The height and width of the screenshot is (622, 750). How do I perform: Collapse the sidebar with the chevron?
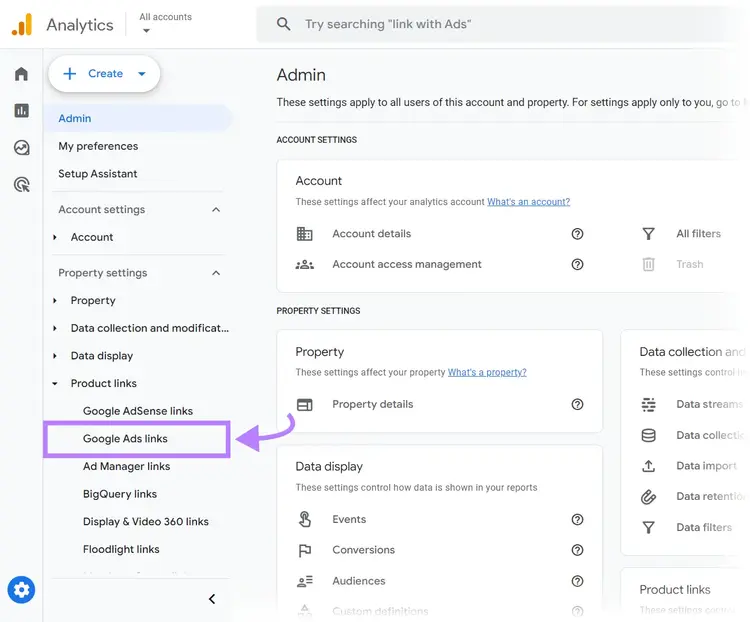click(x=212, y=599)
